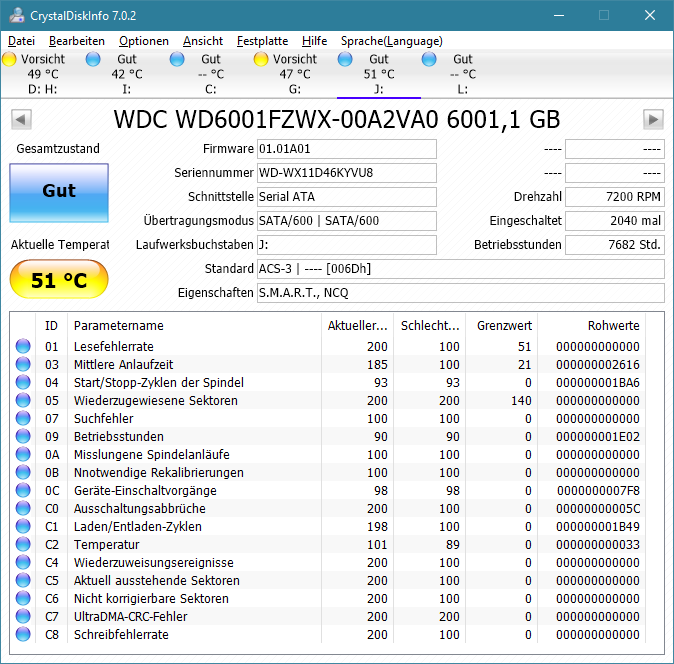Click the Schlecht... column header
Image resolution: width=674 pixels, height=664 pixels.
pos(430,325)
